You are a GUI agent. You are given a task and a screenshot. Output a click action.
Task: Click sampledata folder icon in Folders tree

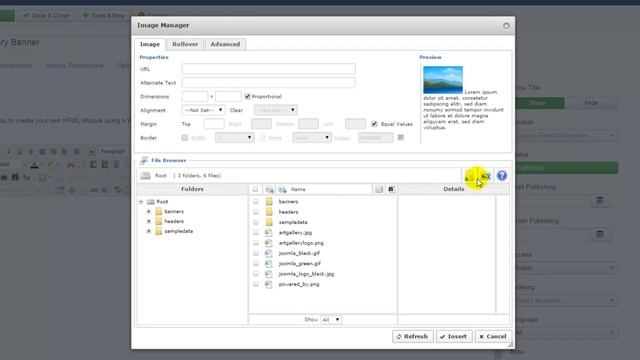click(x=159, y=231)
